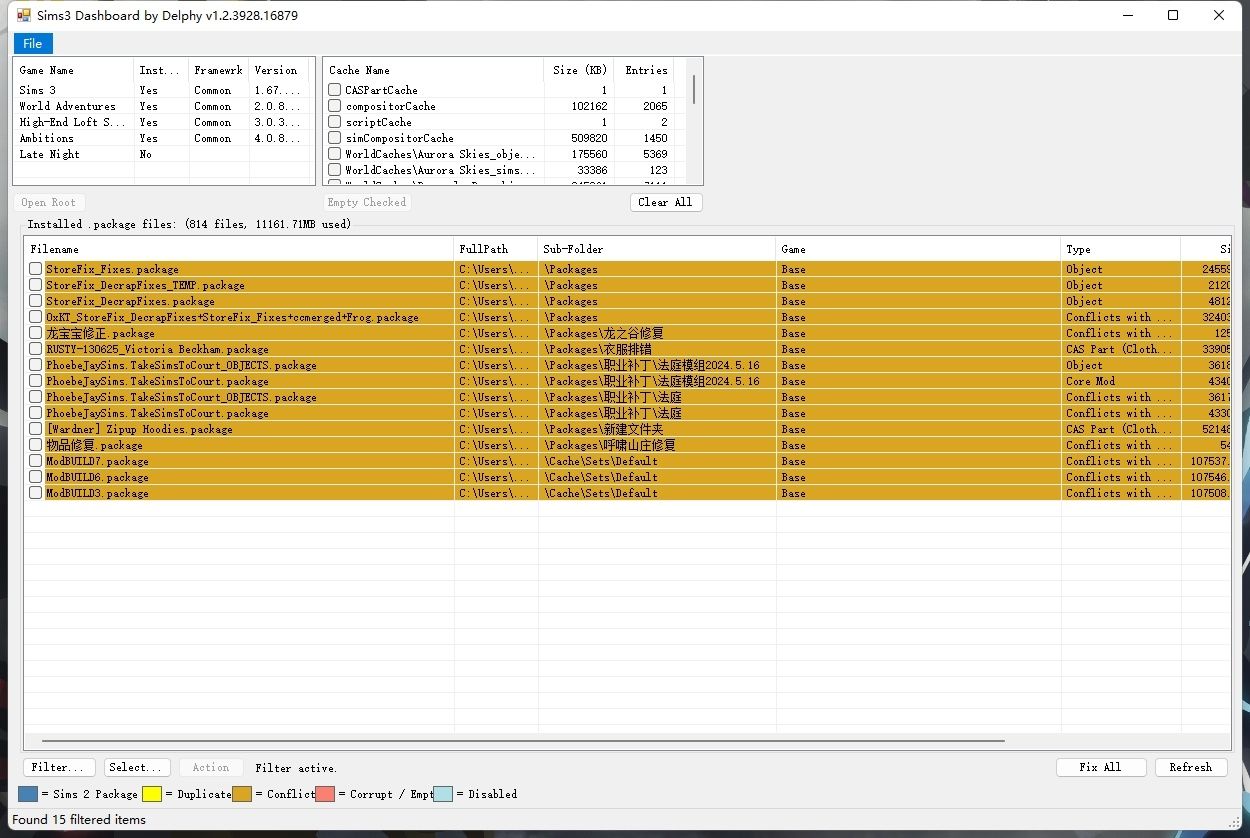This screenshot has height=838, width=1250.
Task: Sort by the Cache Name column header
Action: pos(433,70)
